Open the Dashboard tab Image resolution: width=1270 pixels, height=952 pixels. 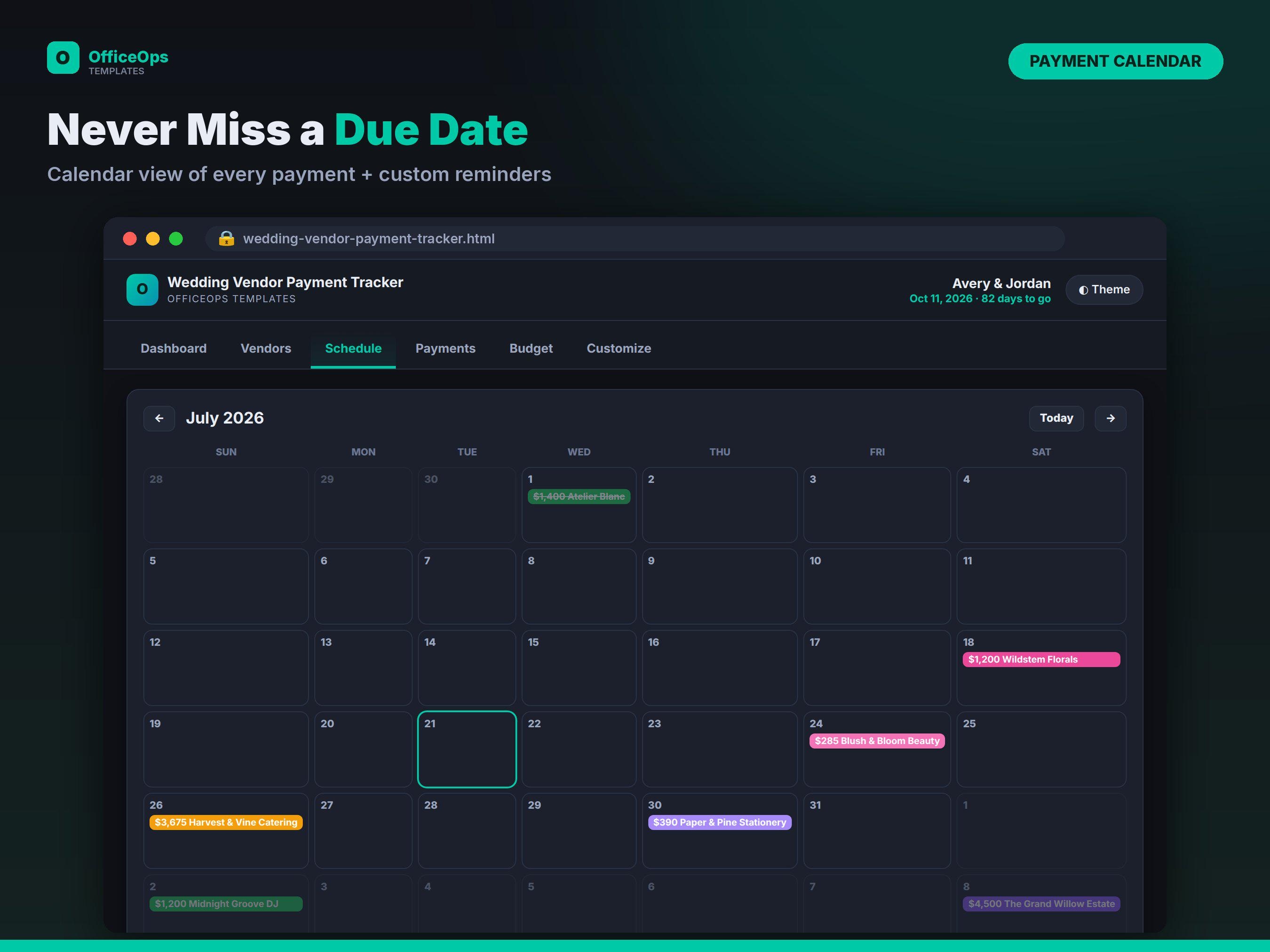click(174, 348)
